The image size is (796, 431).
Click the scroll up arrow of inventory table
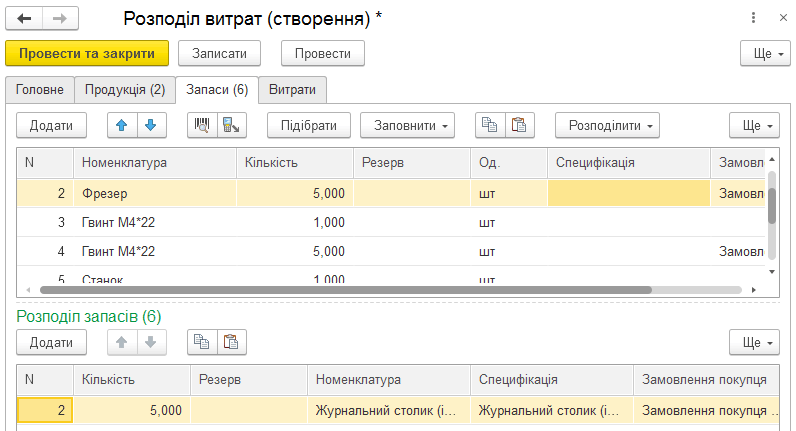click(772, 159)
